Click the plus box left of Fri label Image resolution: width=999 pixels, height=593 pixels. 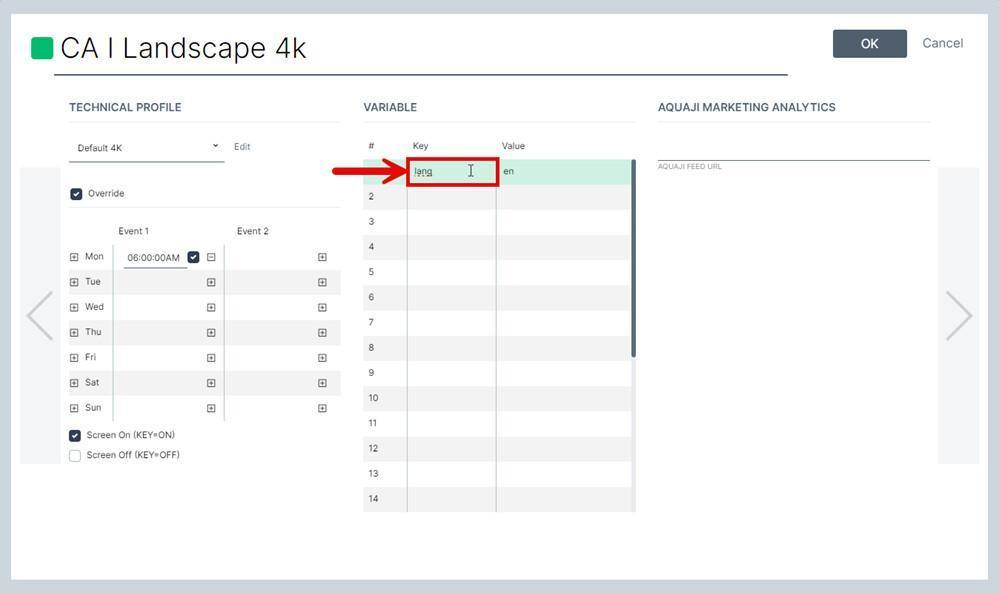click(74, 358)
